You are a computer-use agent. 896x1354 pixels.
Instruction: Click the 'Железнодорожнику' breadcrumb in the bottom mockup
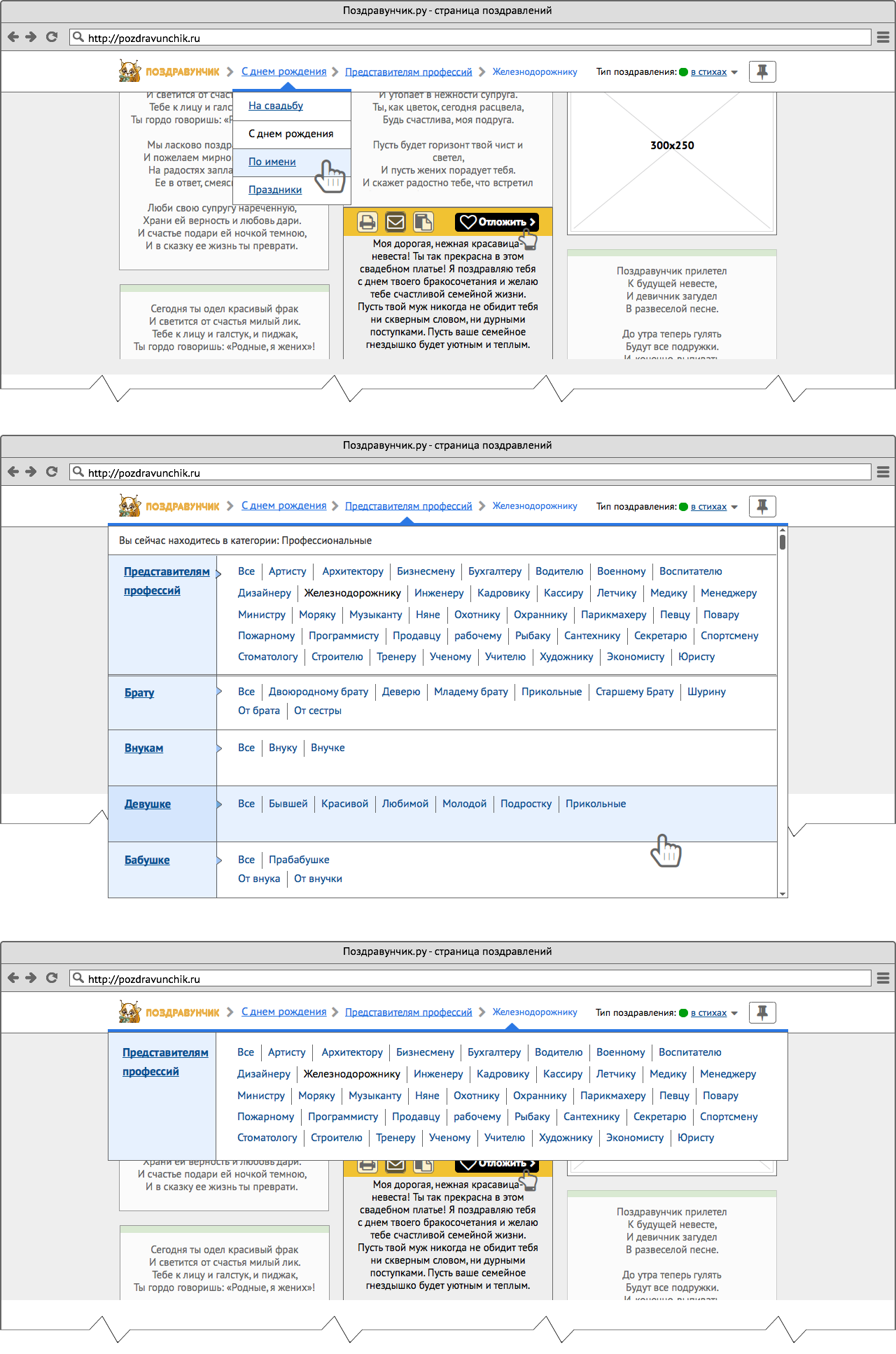coord(535,1012)
